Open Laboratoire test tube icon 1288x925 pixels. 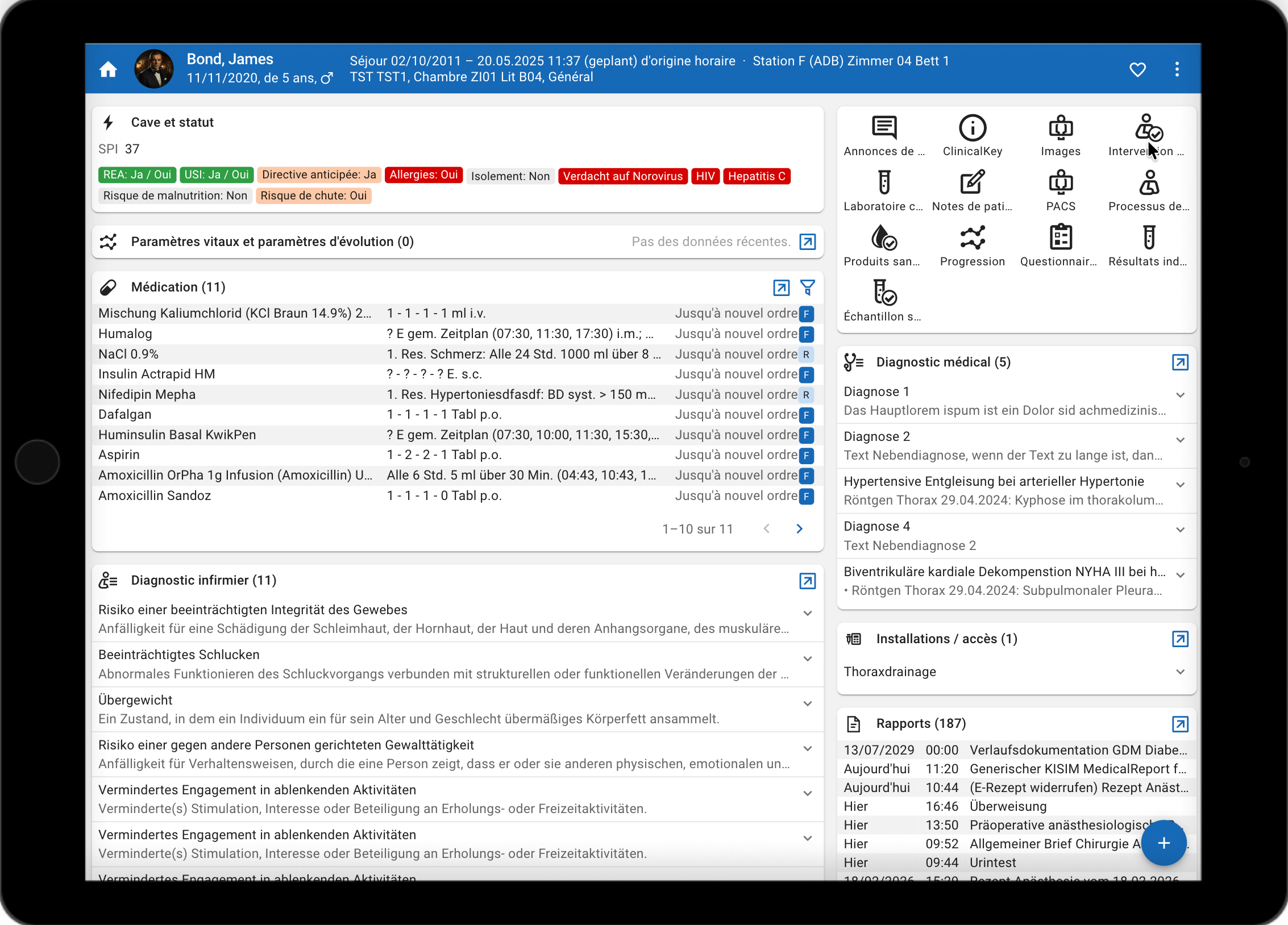[884, 183]
